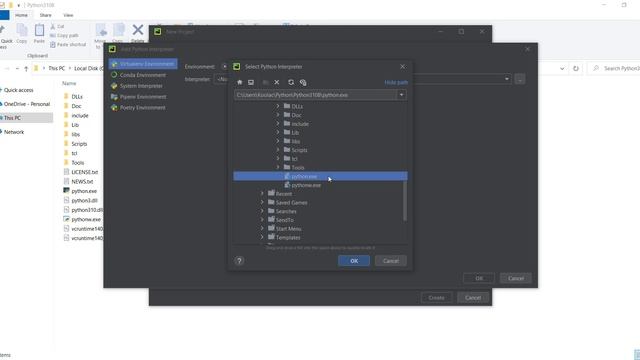
Task: Expand the Lib folder in tree
Action: [x=278, y=132]
